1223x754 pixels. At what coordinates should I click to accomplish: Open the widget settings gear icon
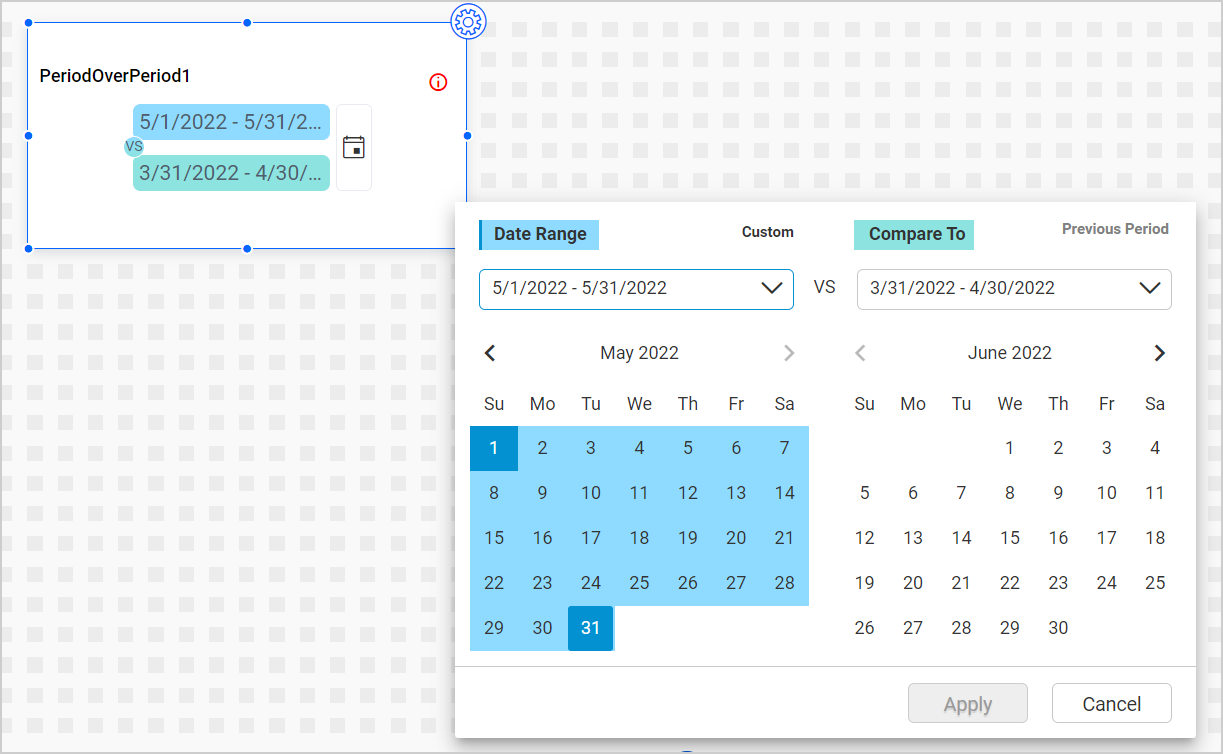tap(469, 22)
